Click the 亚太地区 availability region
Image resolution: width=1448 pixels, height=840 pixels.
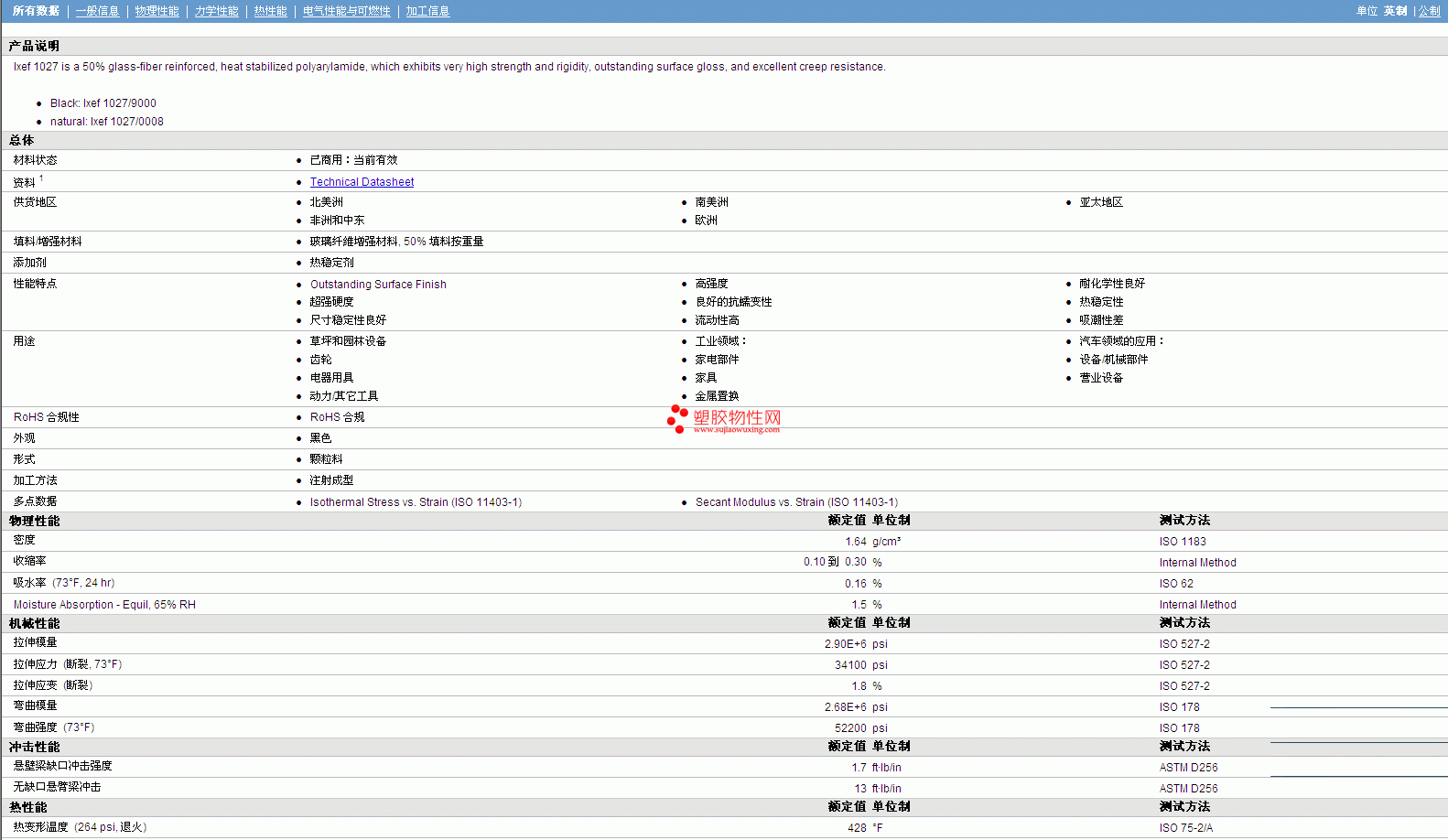coord(1100,202)
